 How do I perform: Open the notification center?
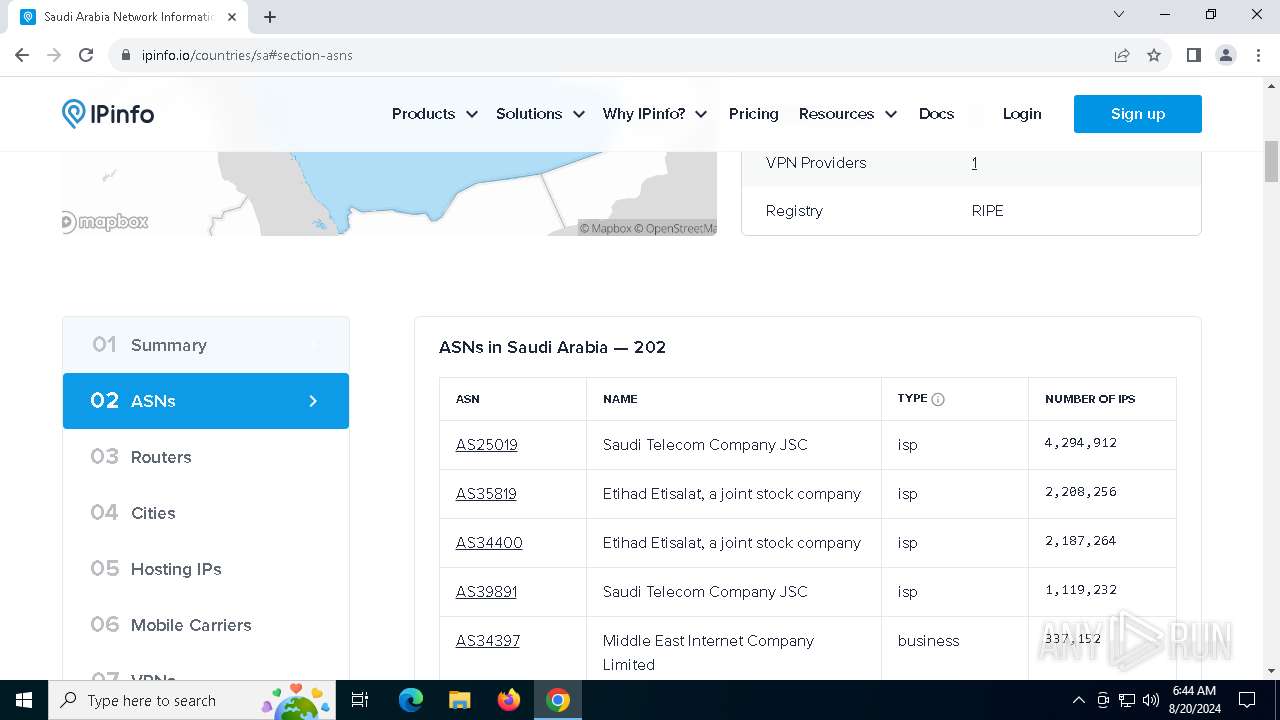(x=1247, y=700)
